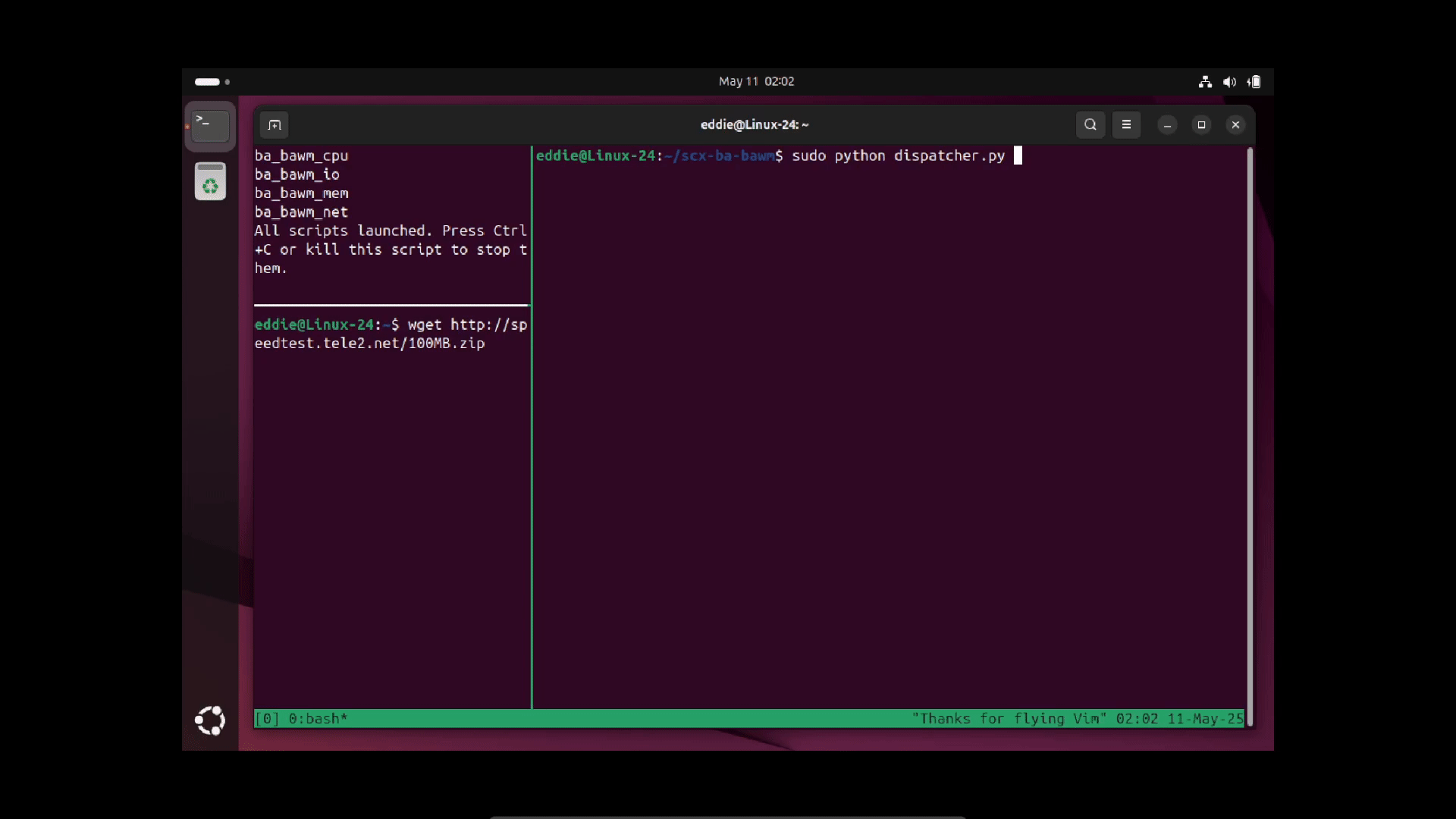The image size is (1456, 819).
Task: Click the 11-May-25 date in tmux status
Action: [x=1205, y=718]
